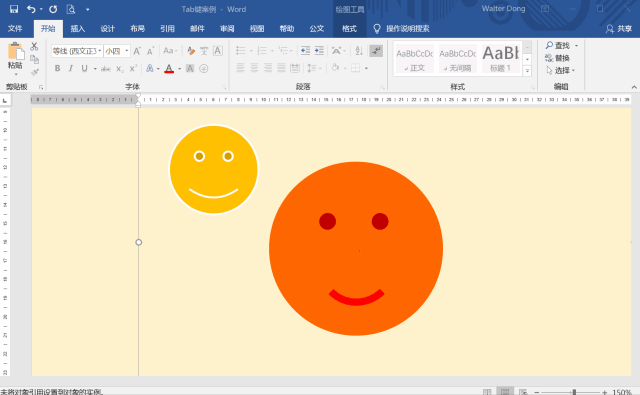Click the Undo arrow icon
The image size is (640, 395).
point(31,9)
